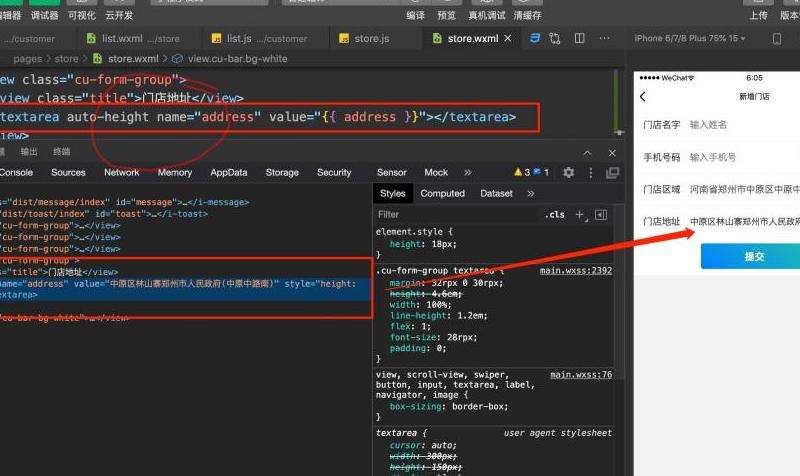800x476 pixels.
Task: Click the 编译 compile label
Action: [x=415, y=15]
